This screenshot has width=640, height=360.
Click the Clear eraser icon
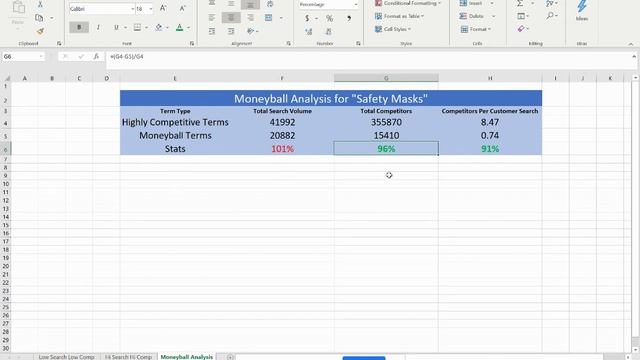tap(521, 29)
